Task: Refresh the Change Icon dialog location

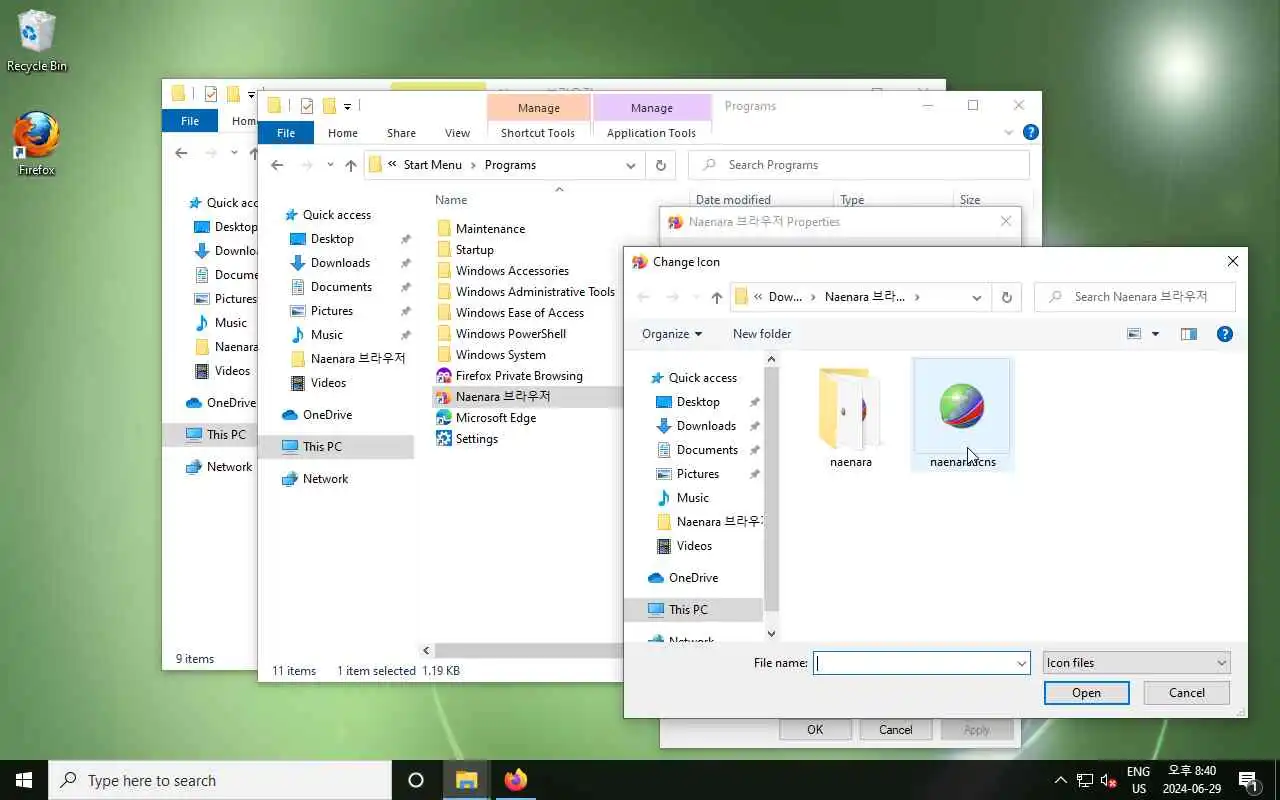Action: [x=1006, y=297]
